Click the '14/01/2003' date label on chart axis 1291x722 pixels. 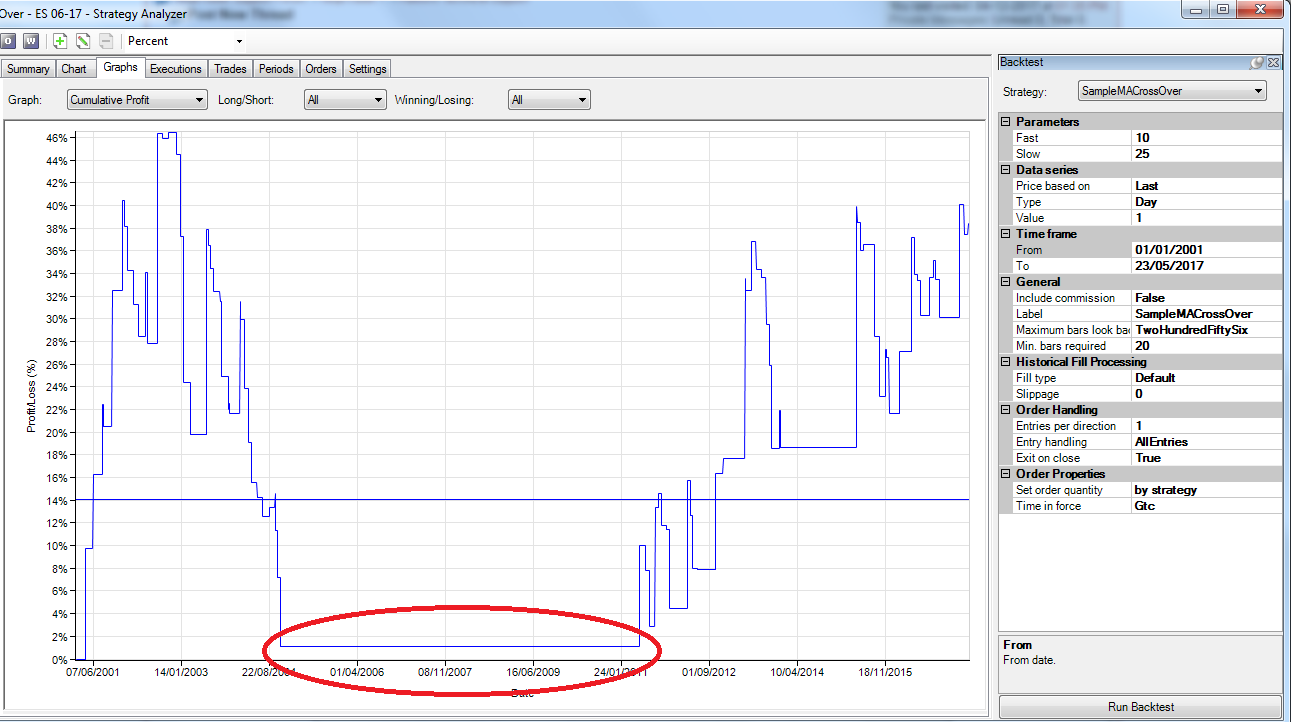click(181, 672)
